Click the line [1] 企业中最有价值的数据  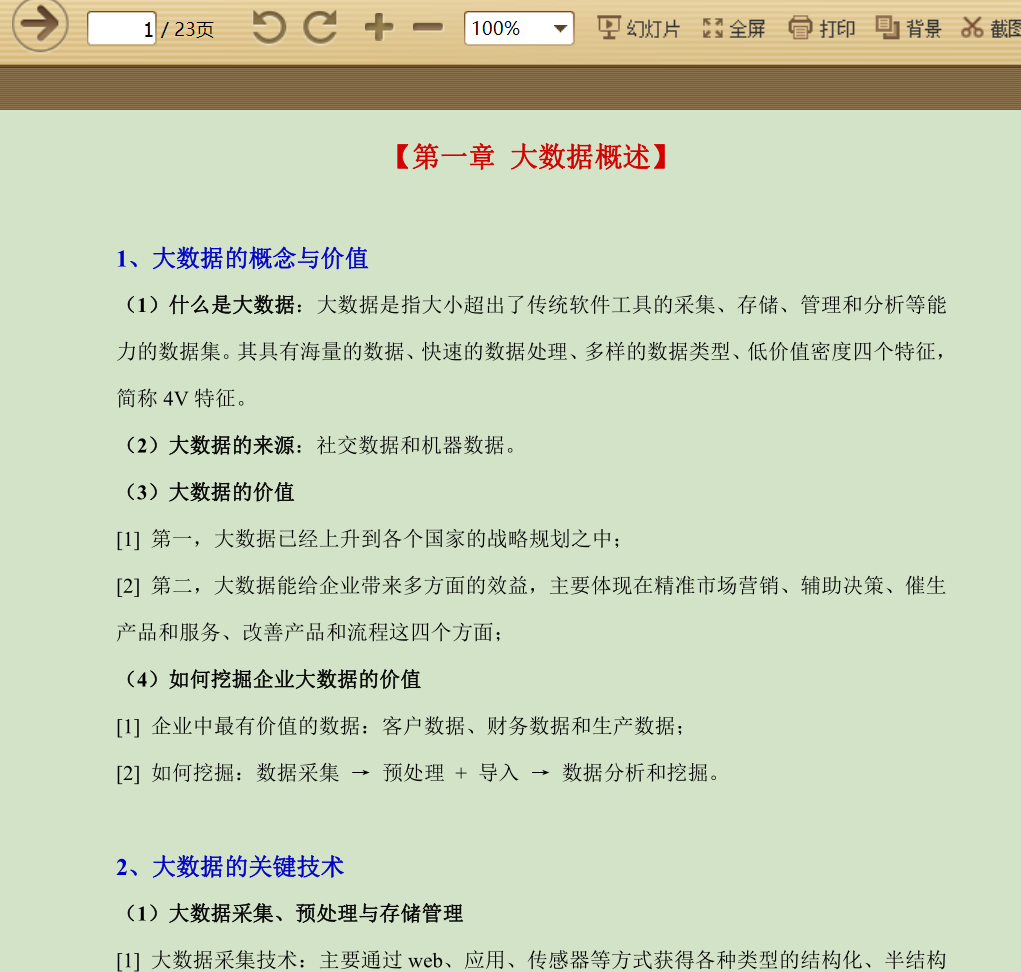point(400,727)
